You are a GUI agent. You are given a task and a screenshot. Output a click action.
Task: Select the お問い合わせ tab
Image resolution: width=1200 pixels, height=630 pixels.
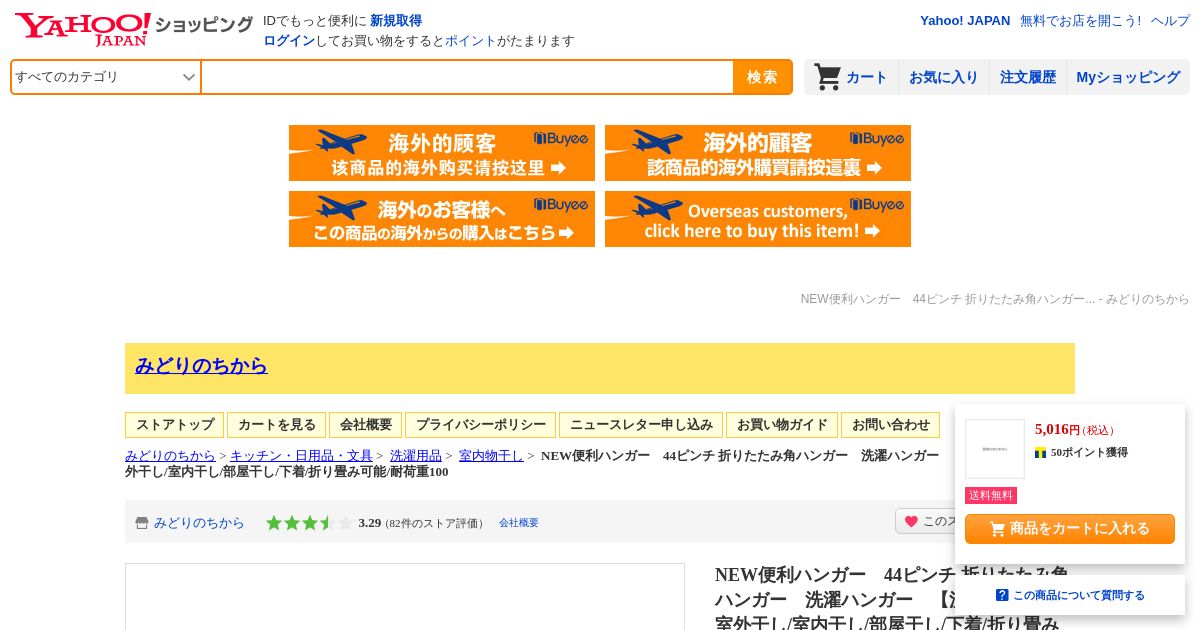891,425
